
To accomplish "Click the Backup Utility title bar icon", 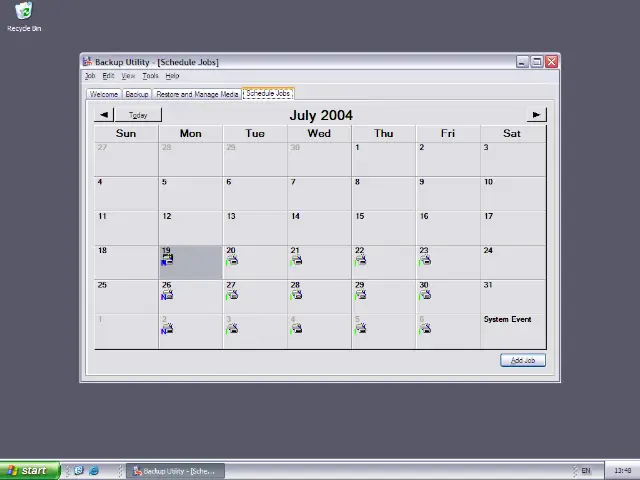I will click(x=87, y=62).
